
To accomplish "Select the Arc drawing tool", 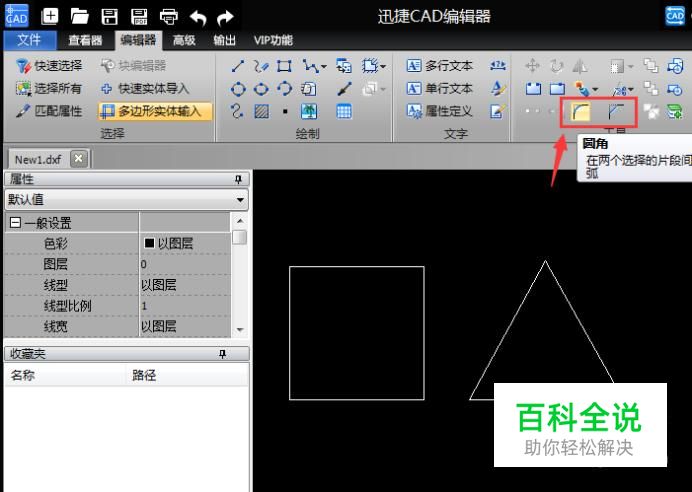I will [x=284, y=89].
